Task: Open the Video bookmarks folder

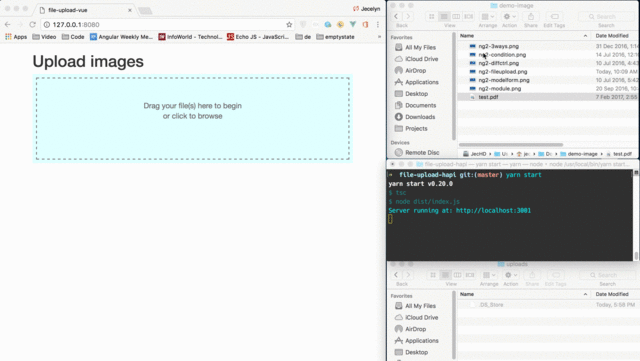Action: (x=44, y=37)
